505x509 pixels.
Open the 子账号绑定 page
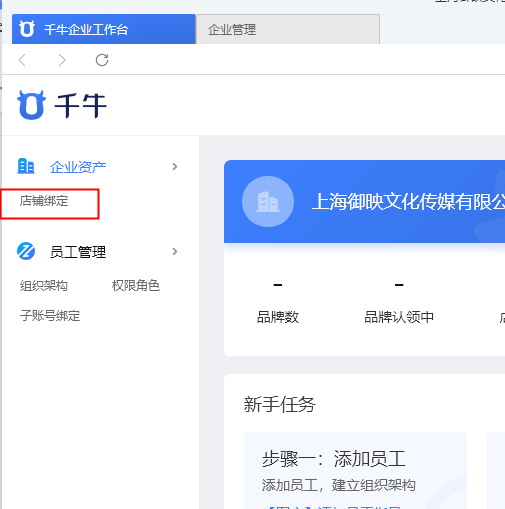point(50,316)
